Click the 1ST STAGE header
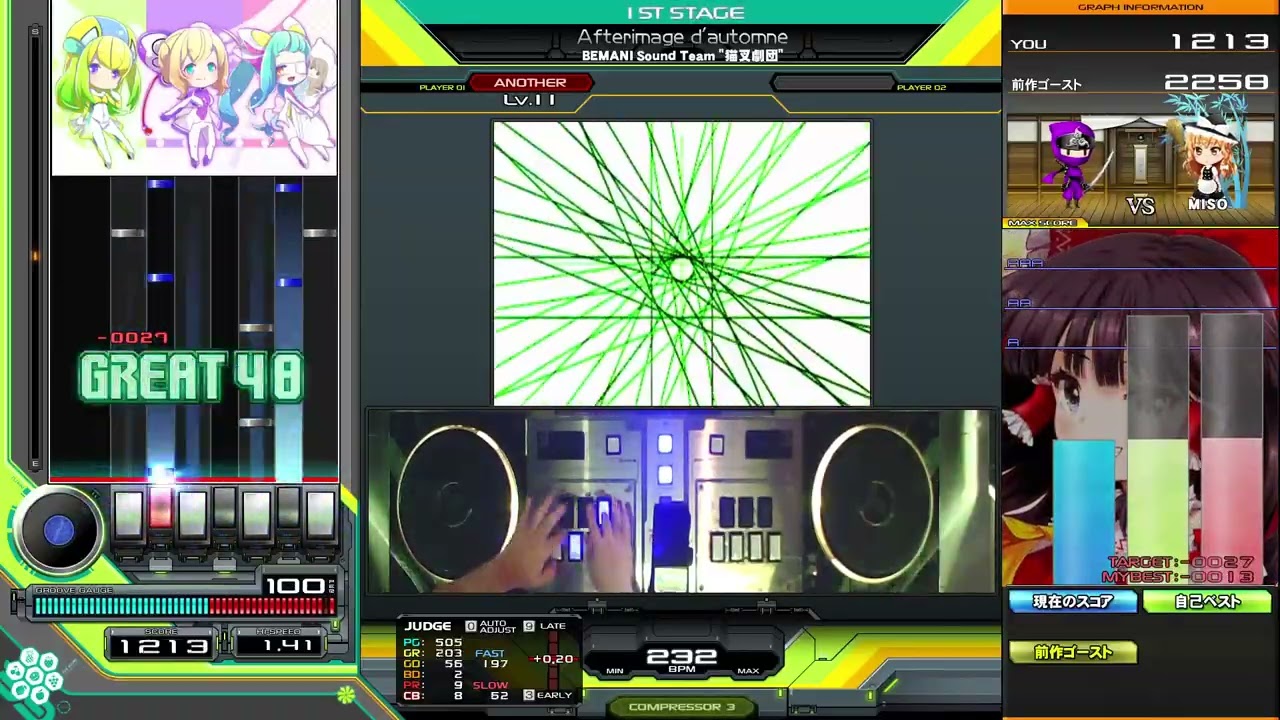Viewport: 1280px width, 720px height. click(x=685, y=13)
